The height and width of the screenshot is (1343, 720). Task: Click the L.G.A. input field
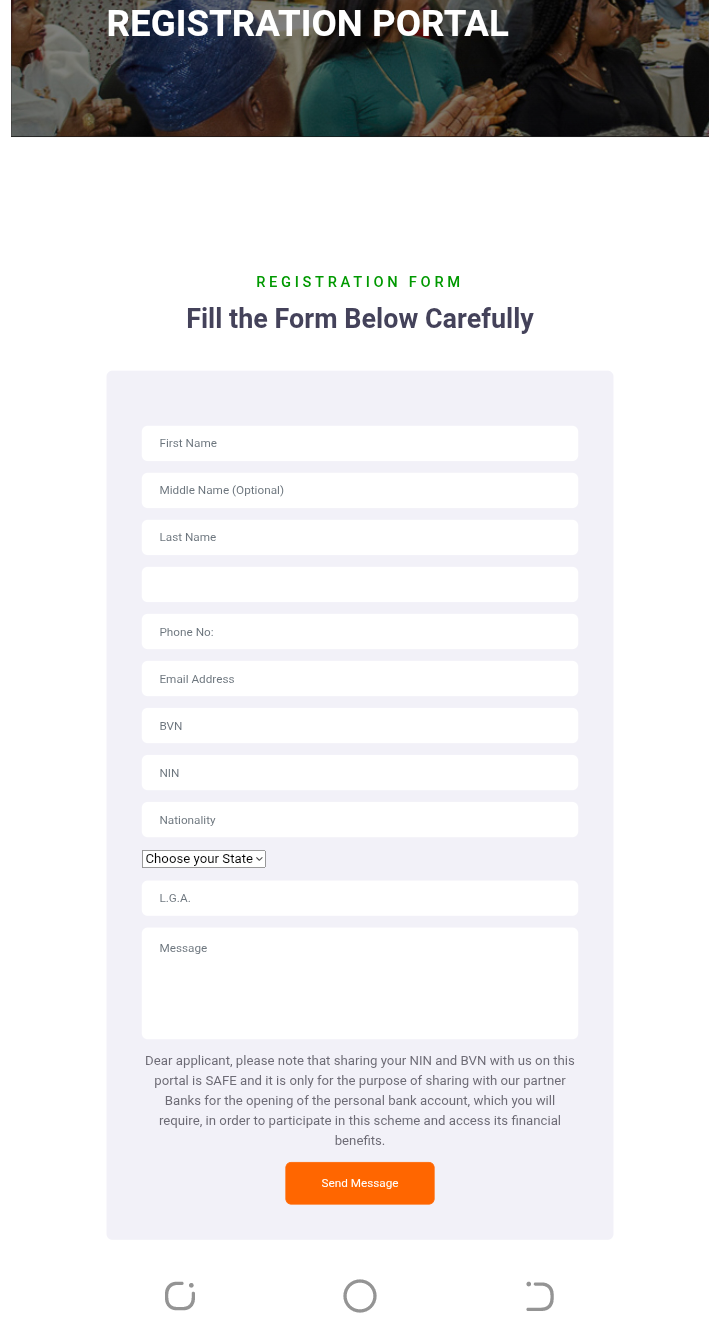360,898
